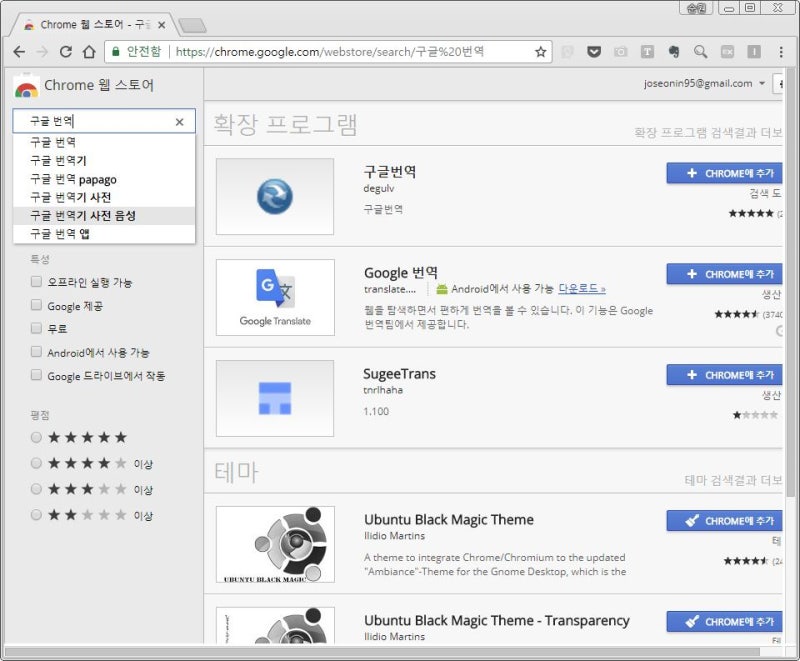The width and height of the screenshot is (800, 661).
Task: Reload the page with the refresh icon
Action: click(x=66, y=52)
